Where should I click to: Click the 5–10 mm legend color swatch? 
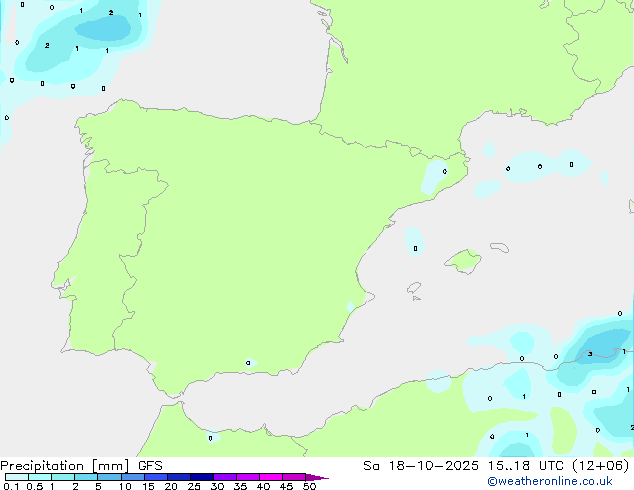pos(110,477)
